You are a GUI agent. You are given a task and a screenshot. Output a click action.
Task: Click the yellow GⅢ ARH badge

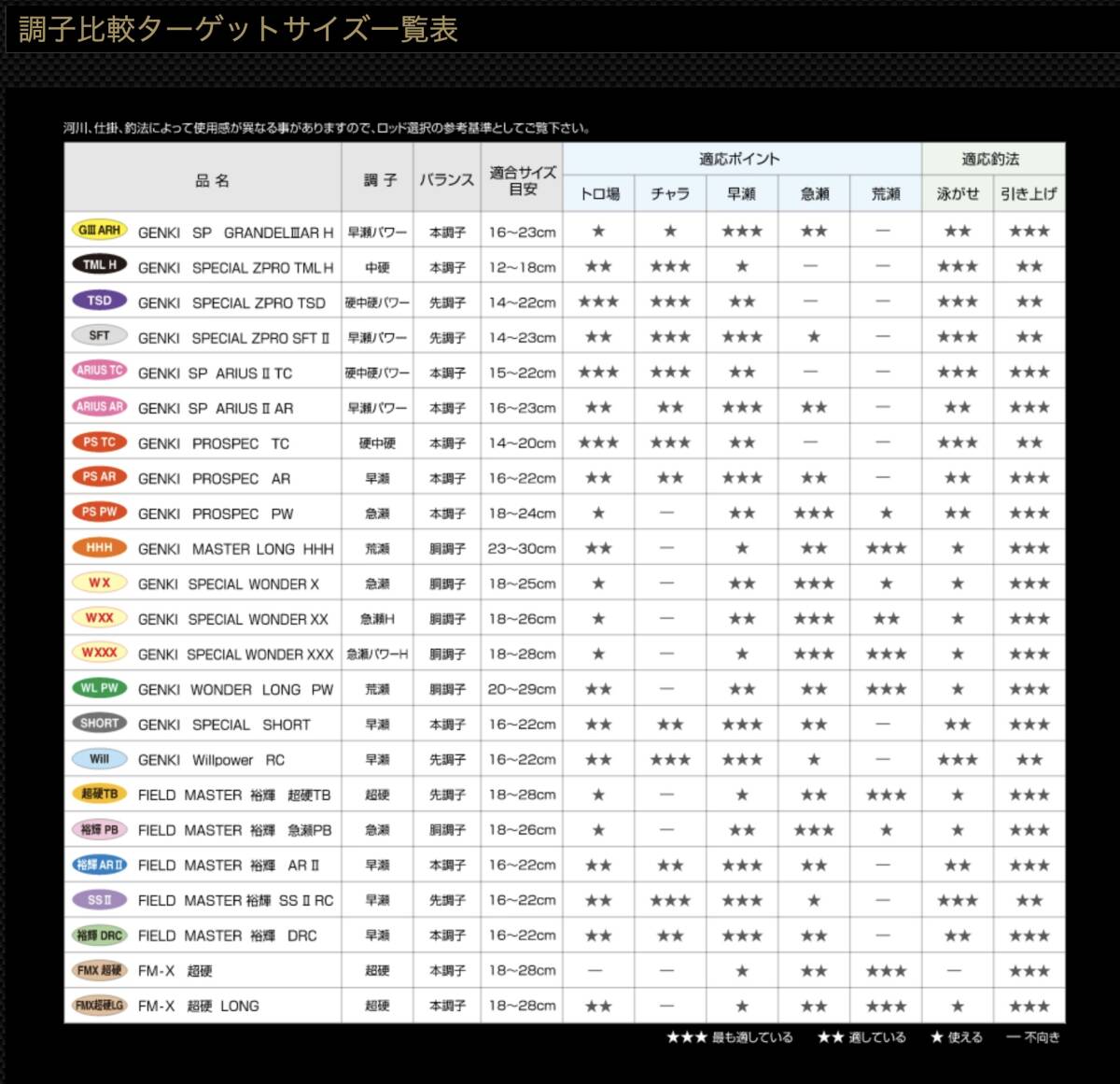click(100, 230)
